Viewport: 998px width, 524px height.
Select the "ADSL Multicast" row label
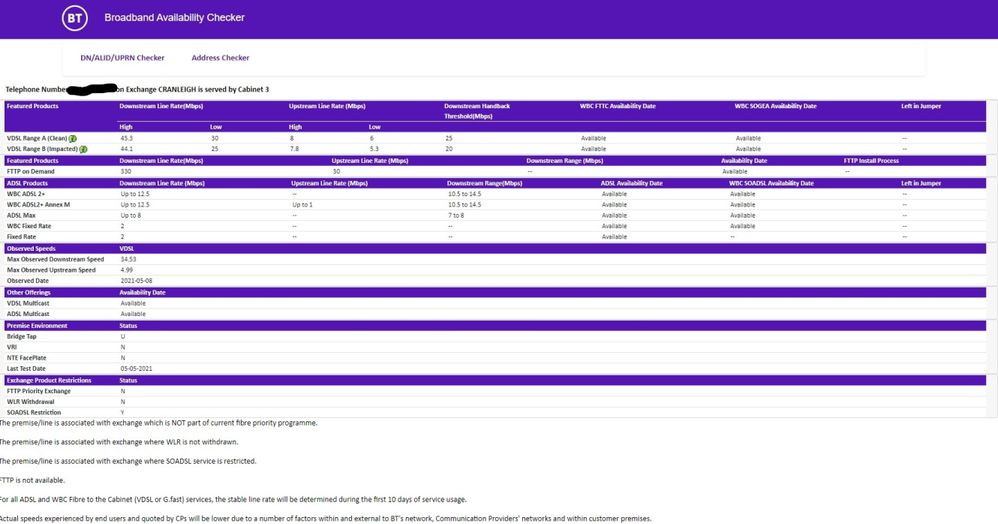[28, 314]
